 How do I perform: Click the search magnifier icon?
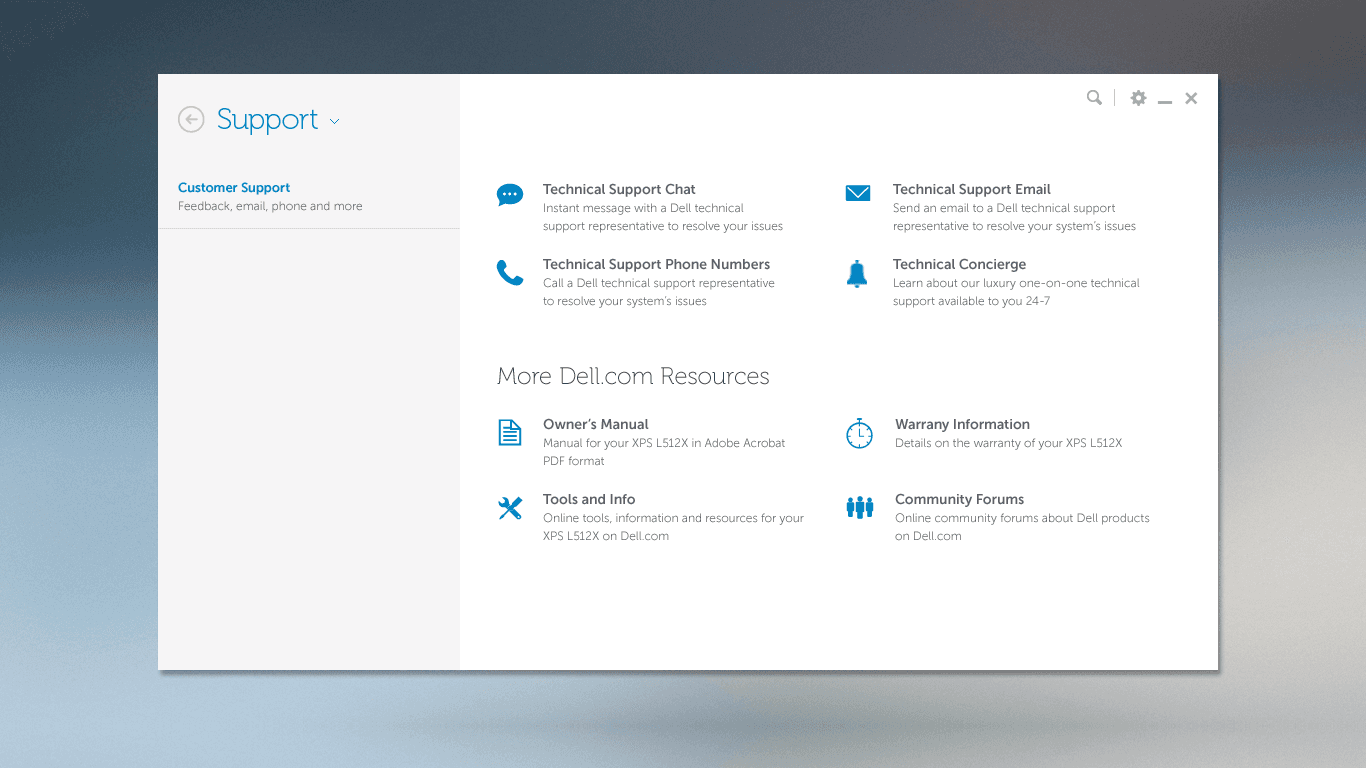(x=1094, y=98)
